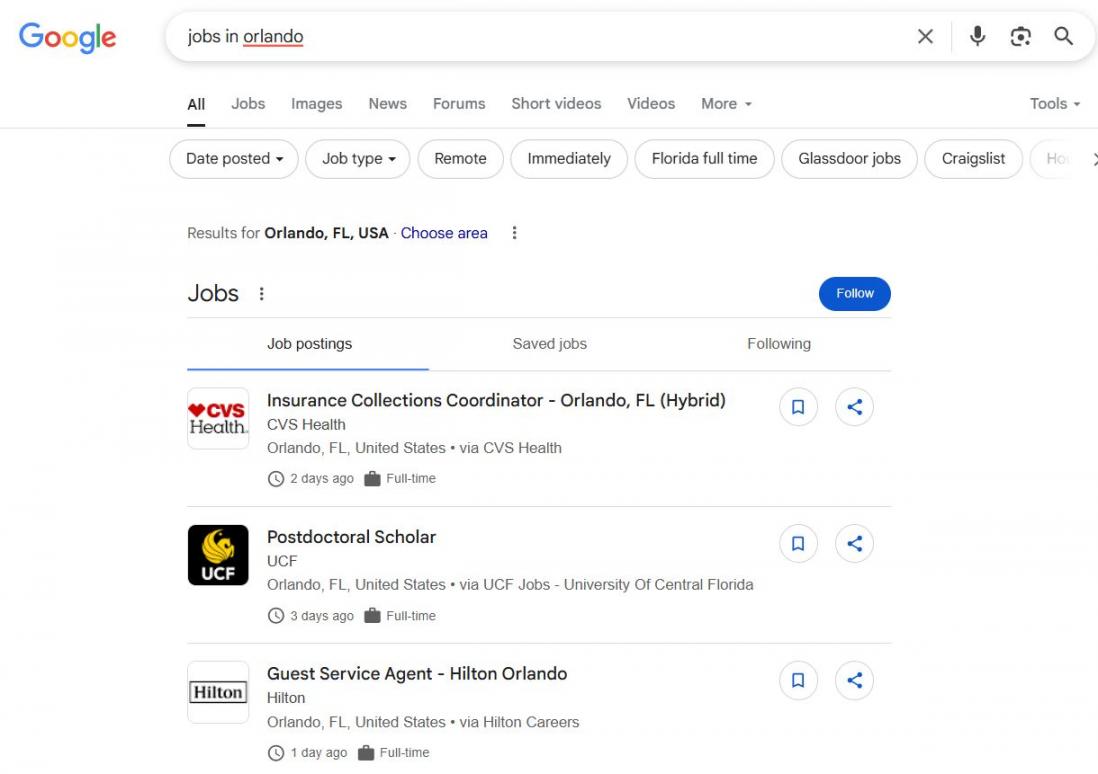Click the UCF logo thumbnail
1098x774 pixels.
[218, 555]
